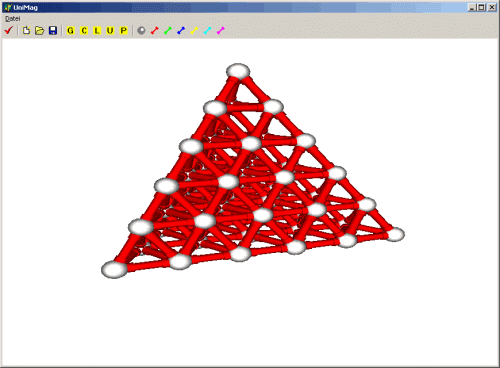This screenshot has width=500, height=368.
Task: Open a file using the folder icon
Action: (39, 30)
